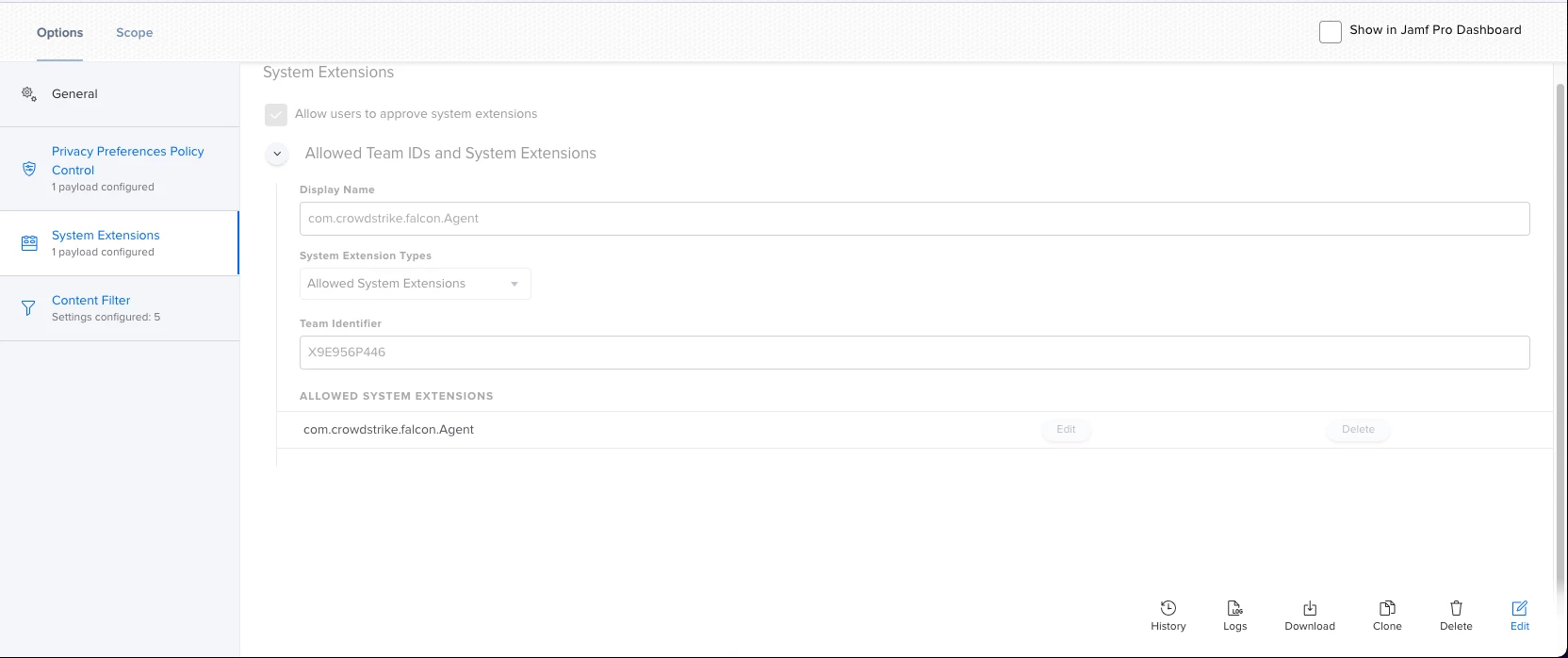This screenshot has width=1568, height=658.
Task: Click the Download profile icon
Action: 1310,608
